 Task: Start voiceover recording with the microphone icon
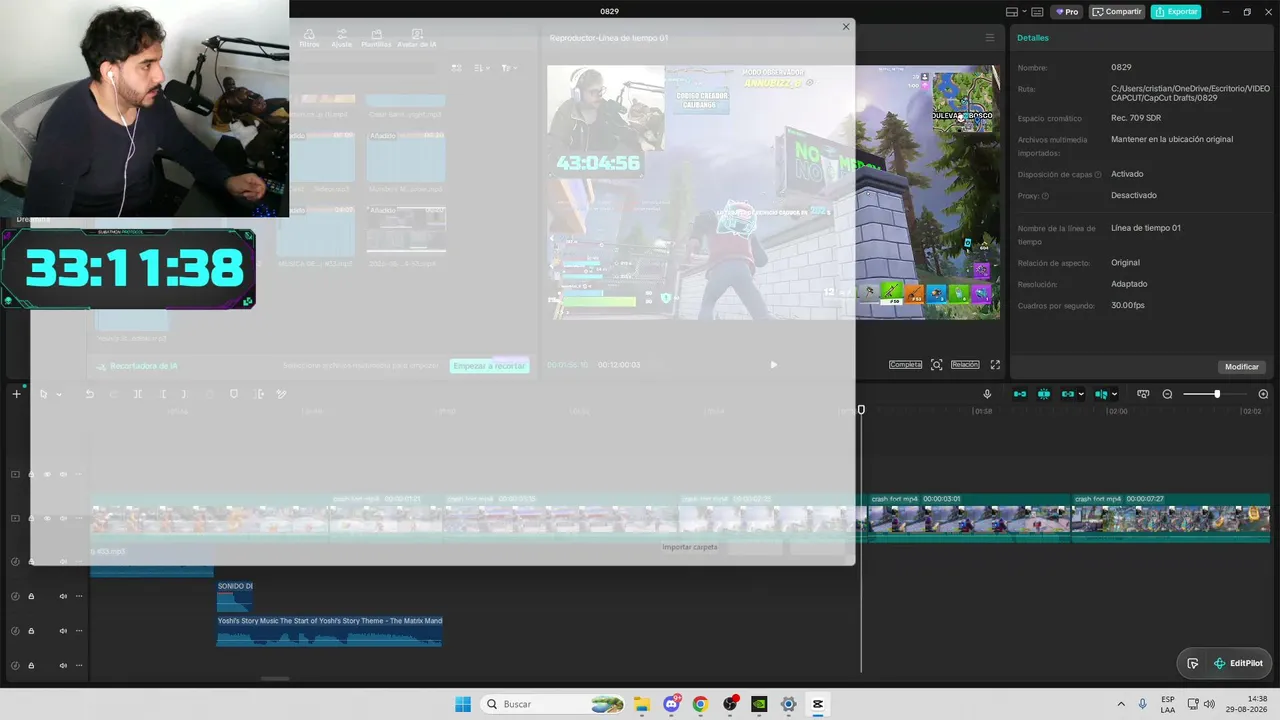click(987, 394)
